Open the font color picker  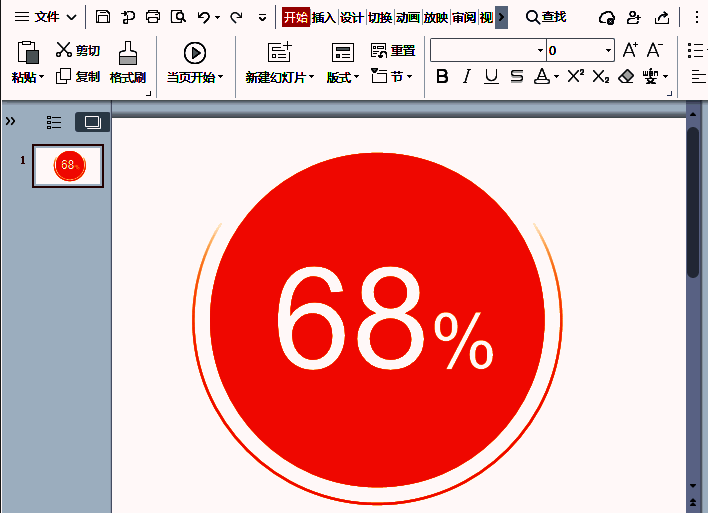556,77
